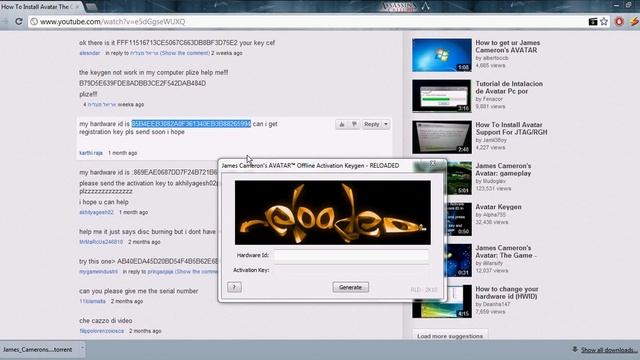The width and height of the screenshot is (640, 360).
Task: Click 'can you please give me the serial number'
Action: click(x=138, y=291)
